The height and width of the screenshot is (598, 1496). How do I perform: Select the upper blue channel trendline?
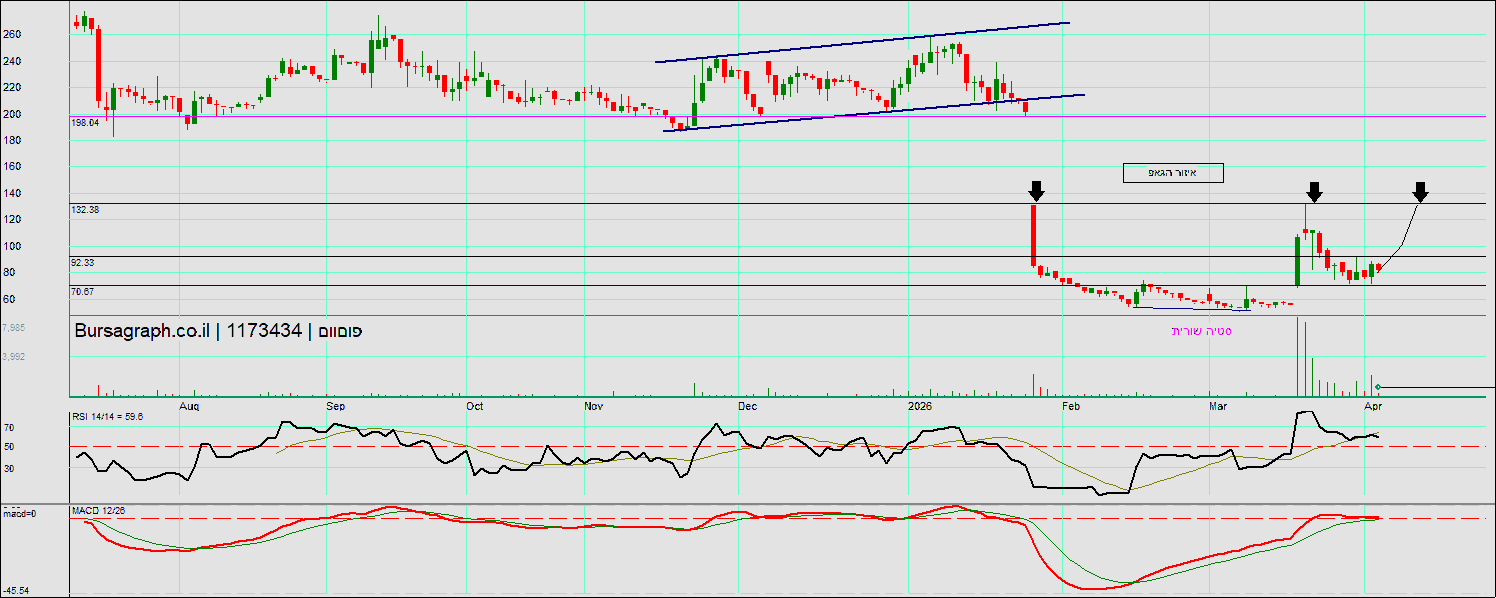(860, 42)
